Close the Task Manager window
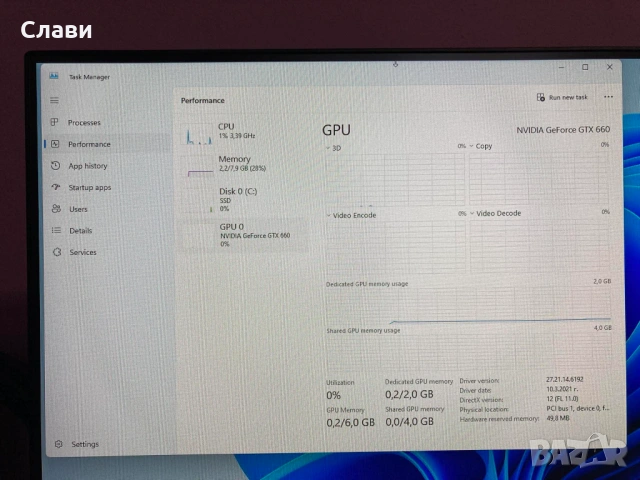 (609, 67)
